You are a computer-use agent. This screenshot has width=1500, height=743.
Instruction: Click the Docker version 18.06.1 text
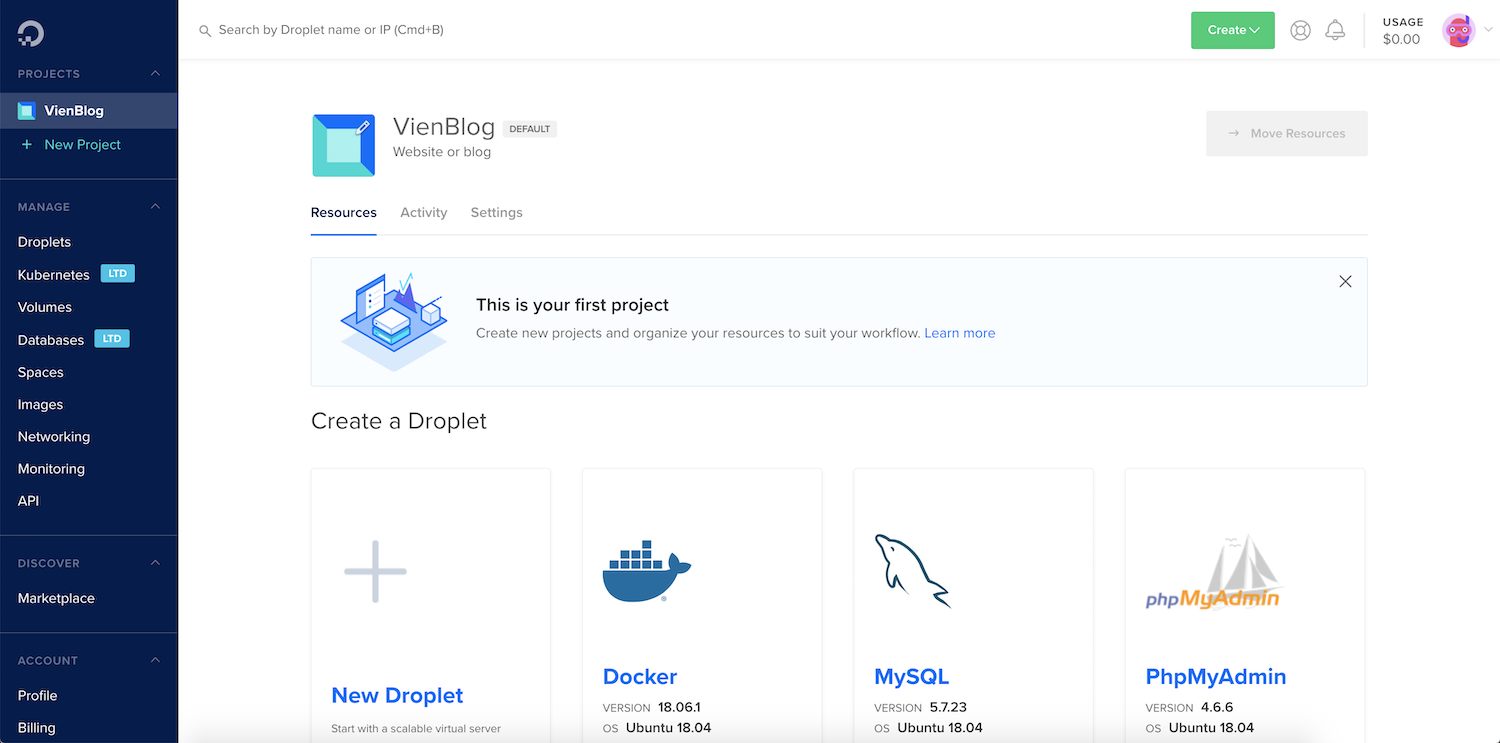tap(680, 707)
